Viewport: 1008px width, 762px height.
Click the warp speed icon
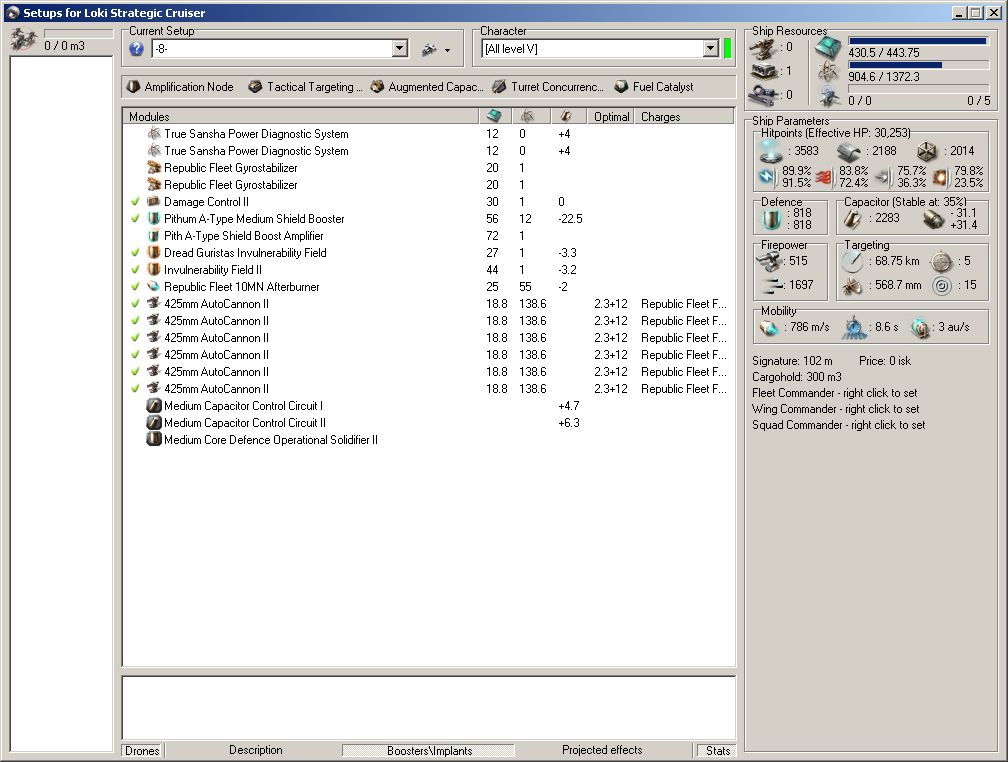tap(921, 327)
